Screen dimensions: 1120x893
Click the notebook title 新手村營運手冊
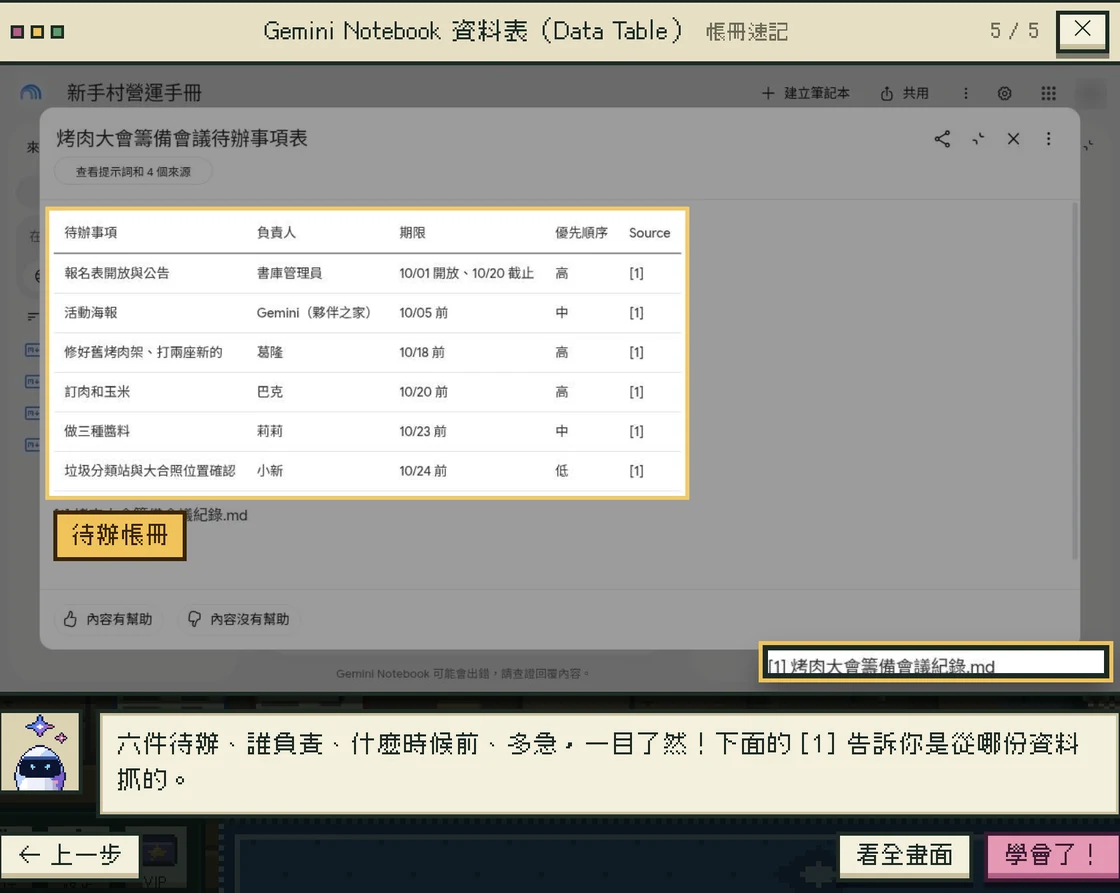tap(134, 92)
